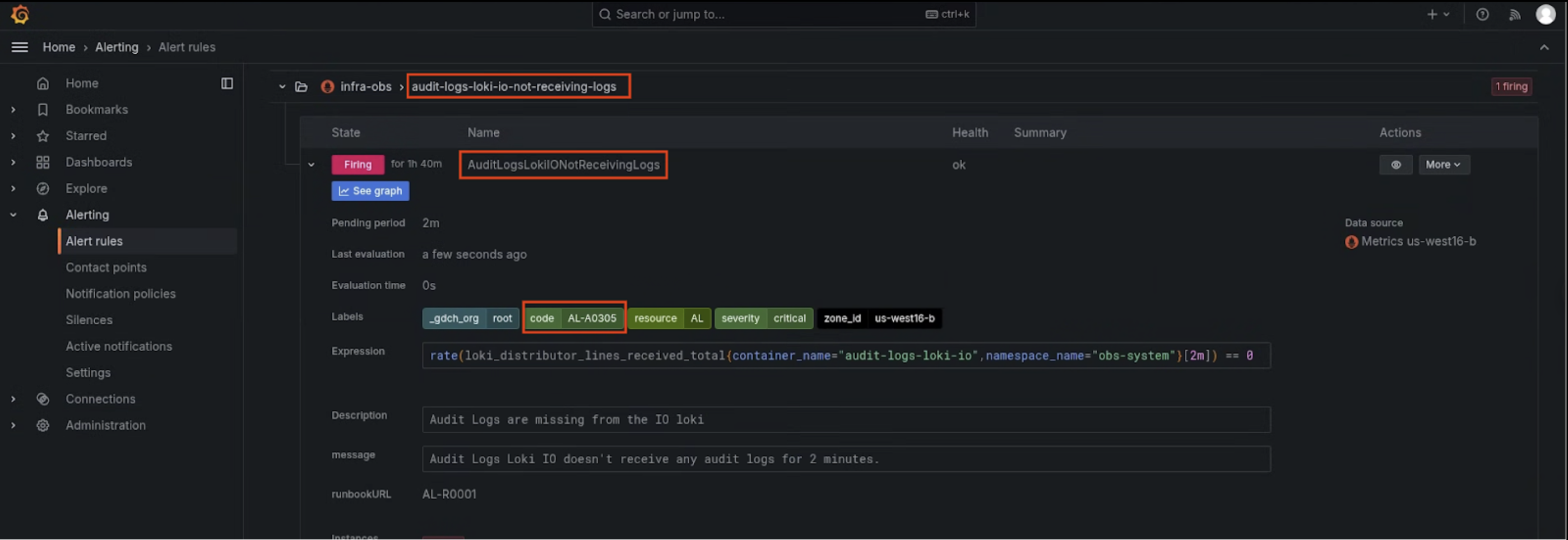Viewport: 1568px width, 540px height.
Task: Open the More actions dropdown
Action: click(1444, 164)
